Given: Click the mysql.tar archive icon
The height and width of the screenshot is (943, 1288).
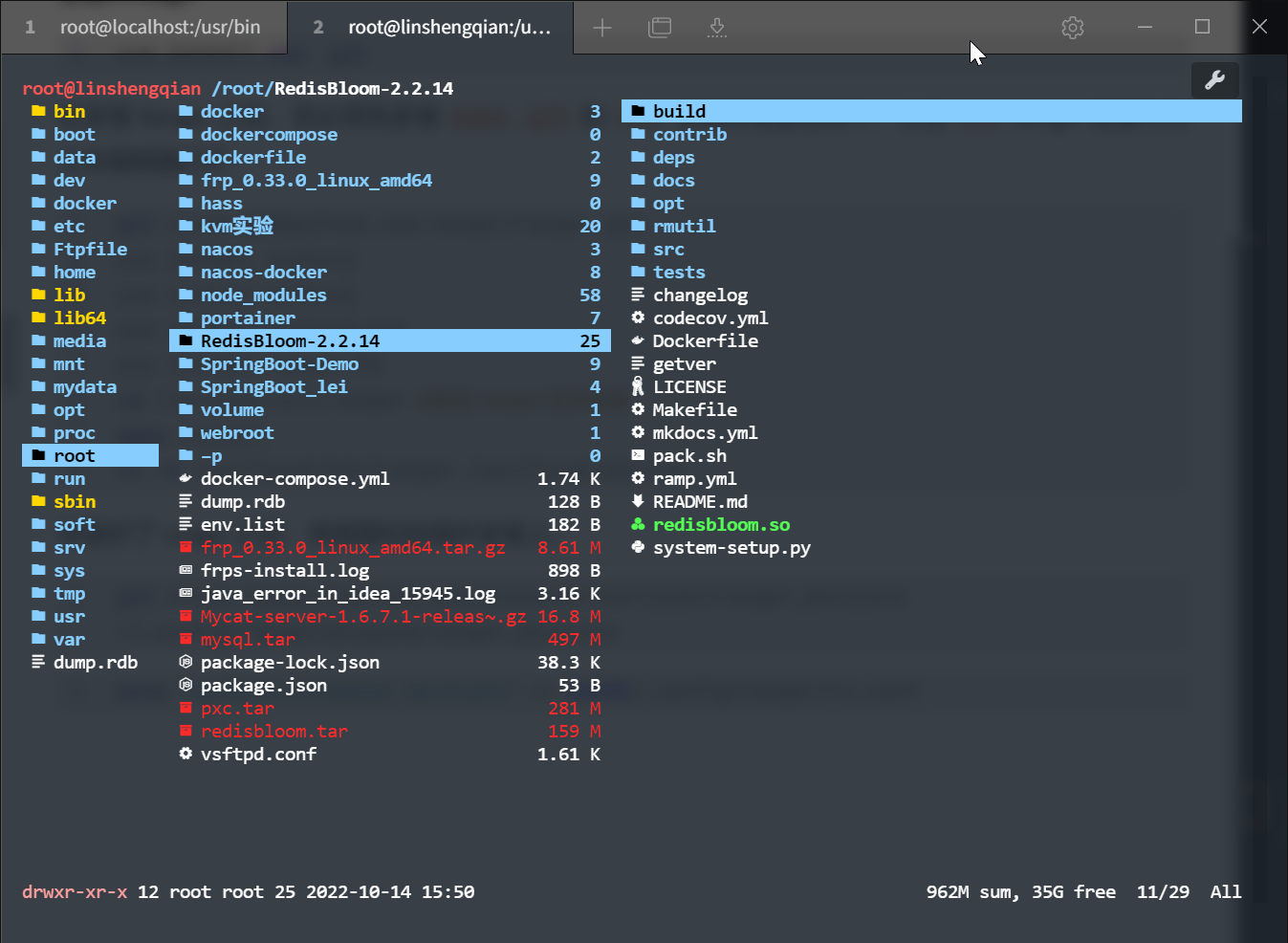Looking at the screenshot, I should 186,639.
